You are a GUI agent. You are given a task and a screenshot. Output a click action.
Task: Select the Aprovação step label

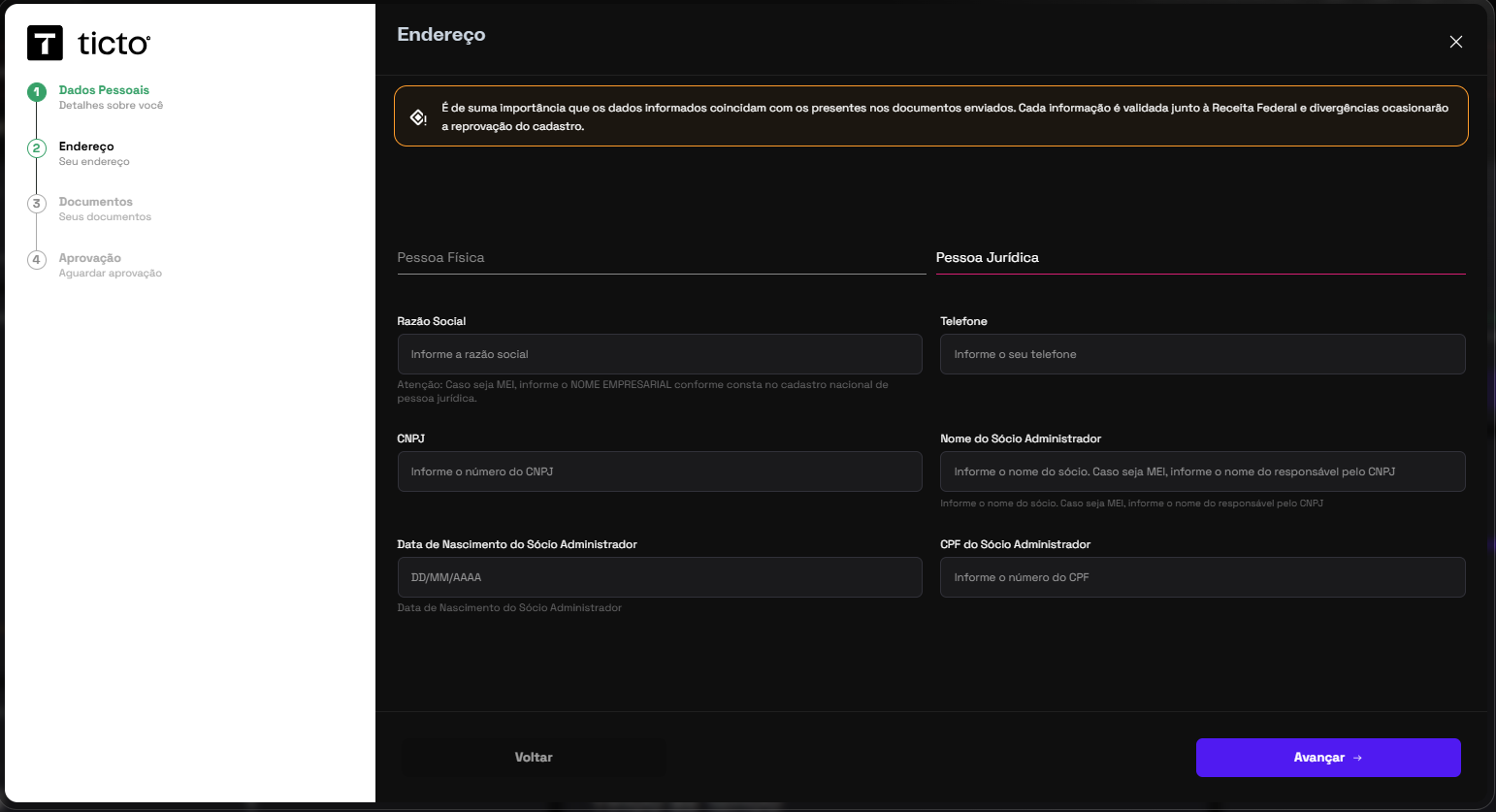click(89, 258)
